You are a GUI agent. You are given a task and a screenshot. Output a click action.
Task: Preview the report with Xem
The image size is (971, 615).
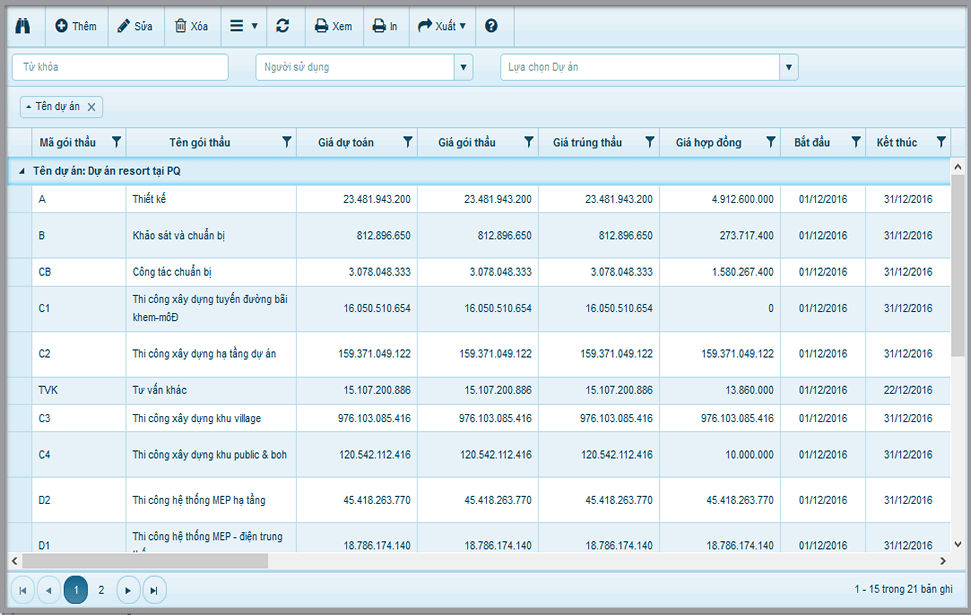click(x=333, y=26)
